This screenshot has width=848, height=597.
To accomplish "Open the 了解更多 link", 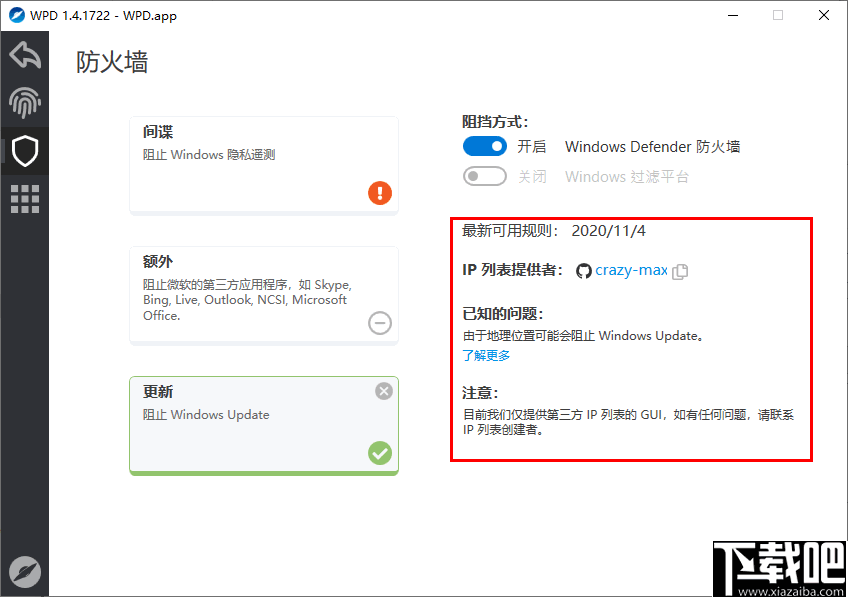I will click(x=486, y=355).
